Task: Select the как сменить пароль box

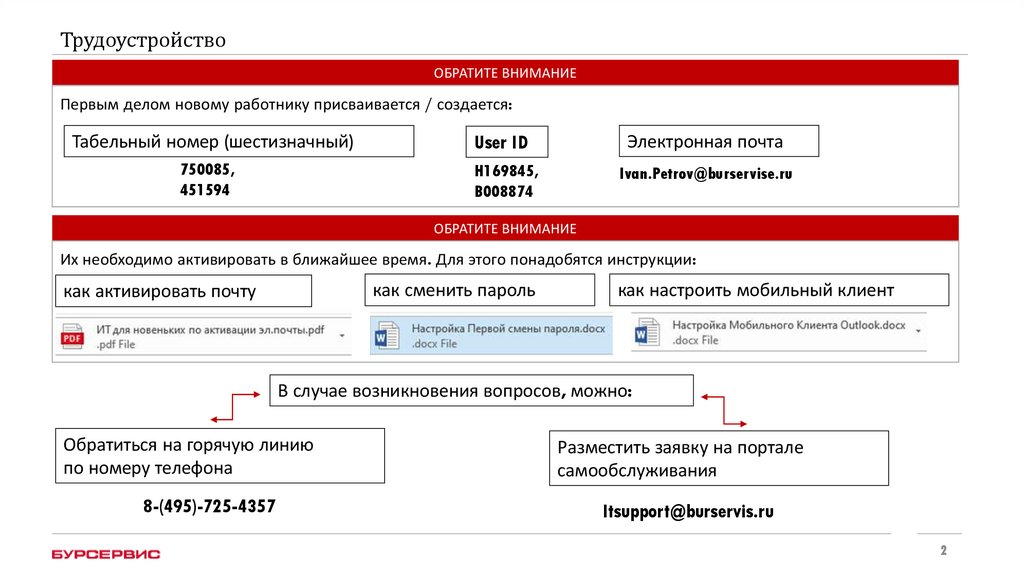Action: 480,290
